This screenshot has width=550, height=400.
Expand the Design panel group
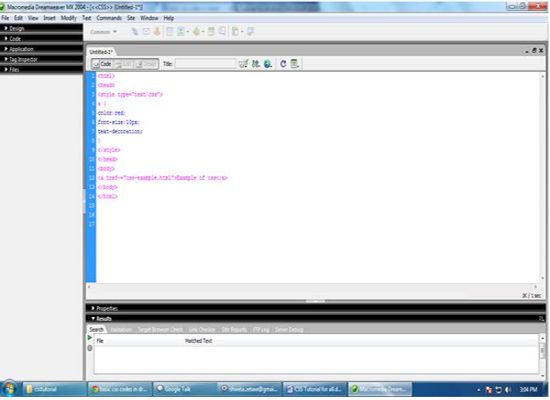[41, 28]
